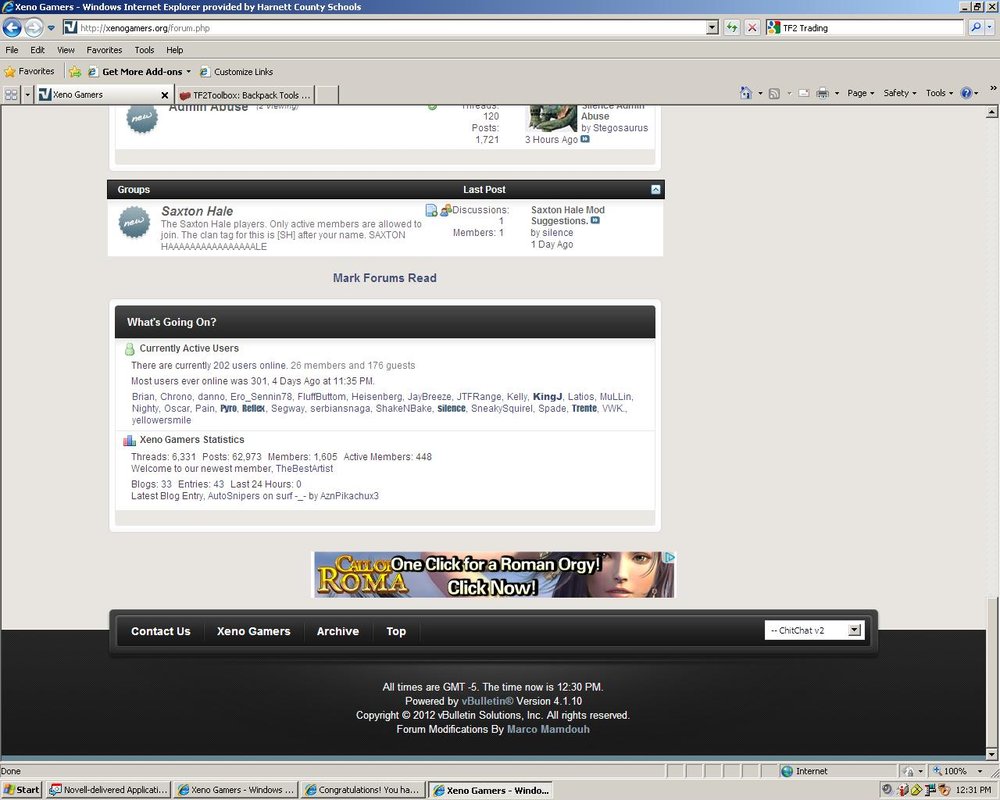Open the Windows Start button
The width and height of the screenshot is (1000, 800).
(x=22, y=790)
